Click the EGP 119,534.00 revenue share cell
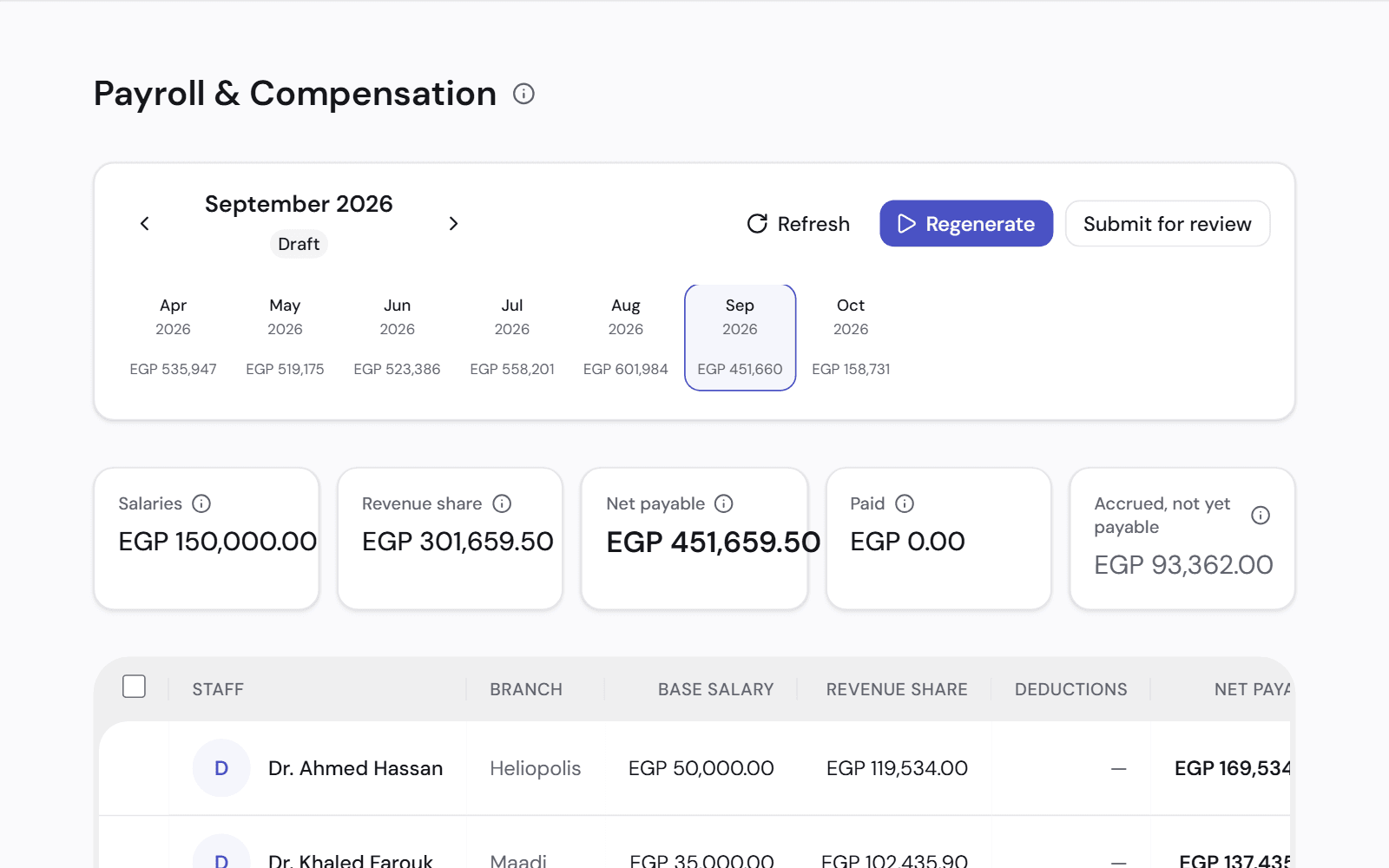 [x=897, y=768]
